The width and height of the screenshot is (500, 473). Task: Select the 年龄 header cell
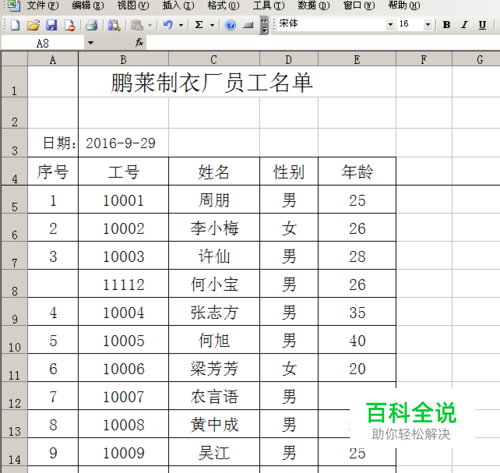pos(357,171)
